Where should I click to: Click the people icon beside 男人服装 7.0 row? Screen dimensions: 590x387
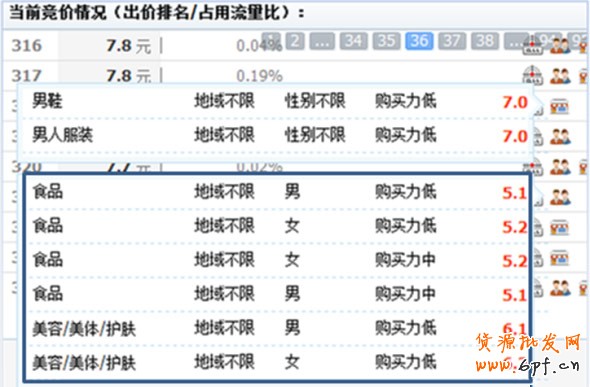[560, 137]
